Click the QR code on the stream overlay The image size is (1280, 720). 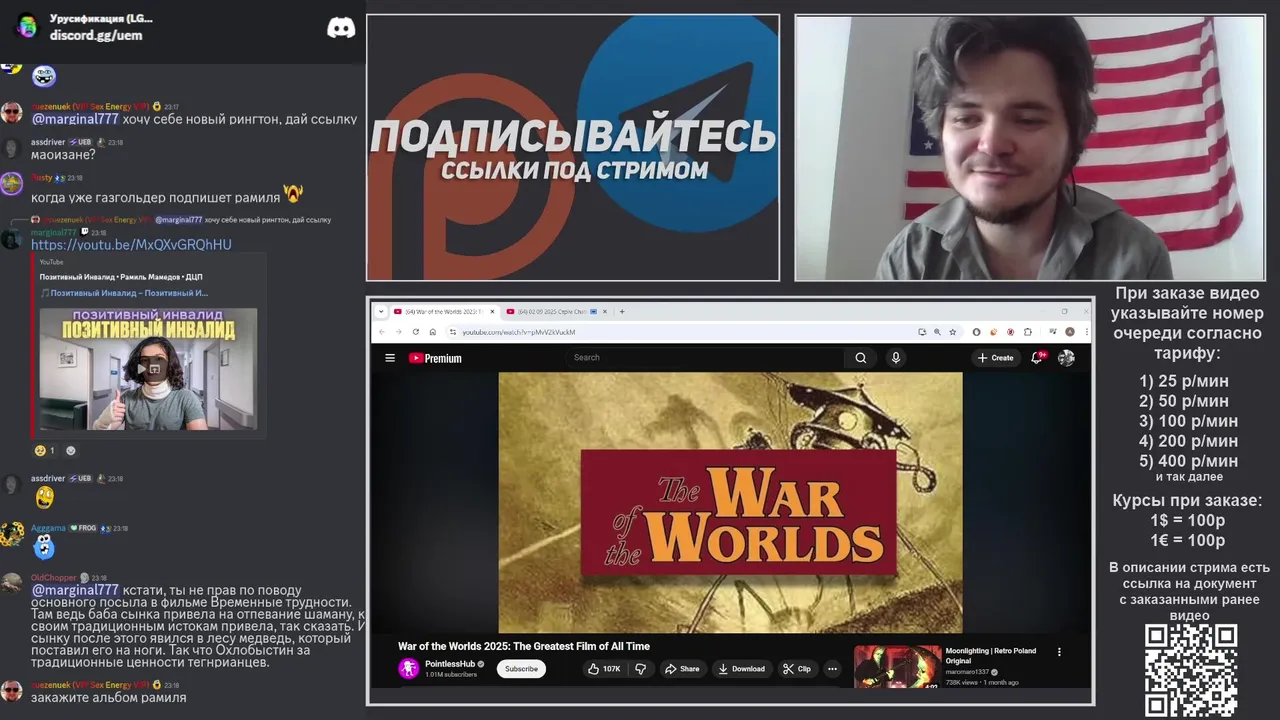(x=1191, y=671)
